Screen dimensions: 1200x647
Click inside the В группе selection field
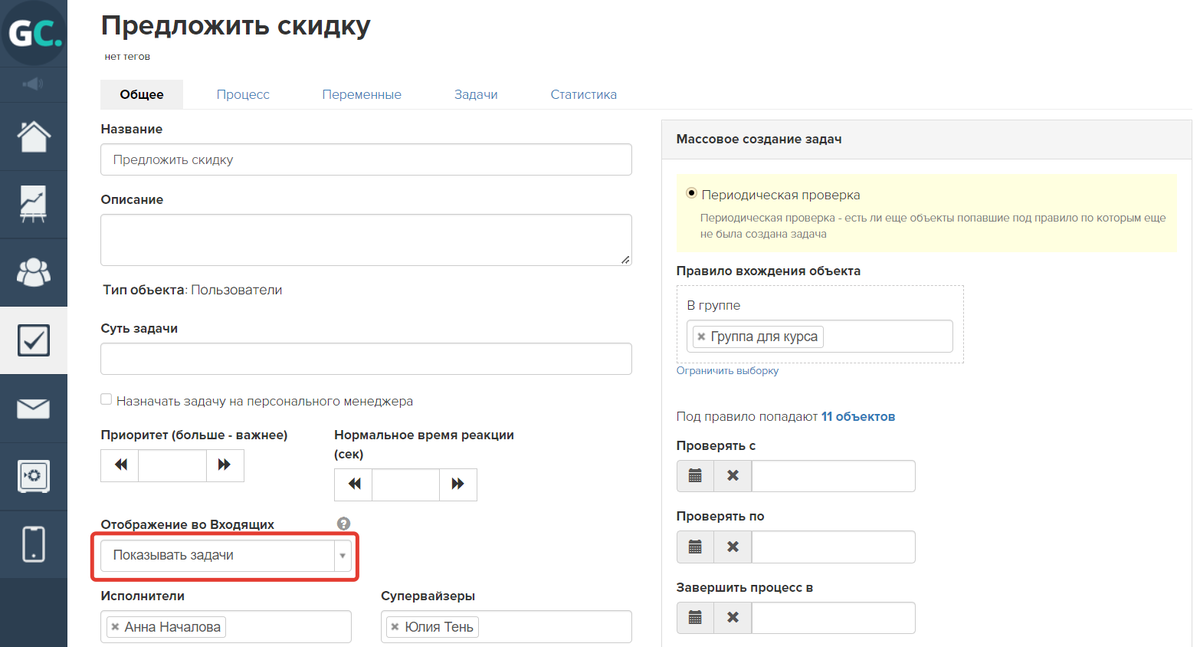point(820,336)
